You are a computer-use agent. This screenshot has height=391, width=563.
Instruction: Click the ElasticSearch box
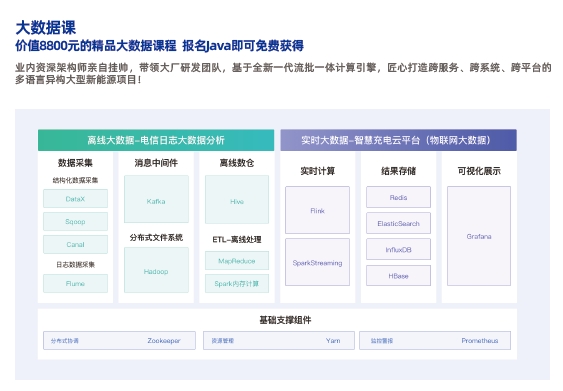coord(399,223)
